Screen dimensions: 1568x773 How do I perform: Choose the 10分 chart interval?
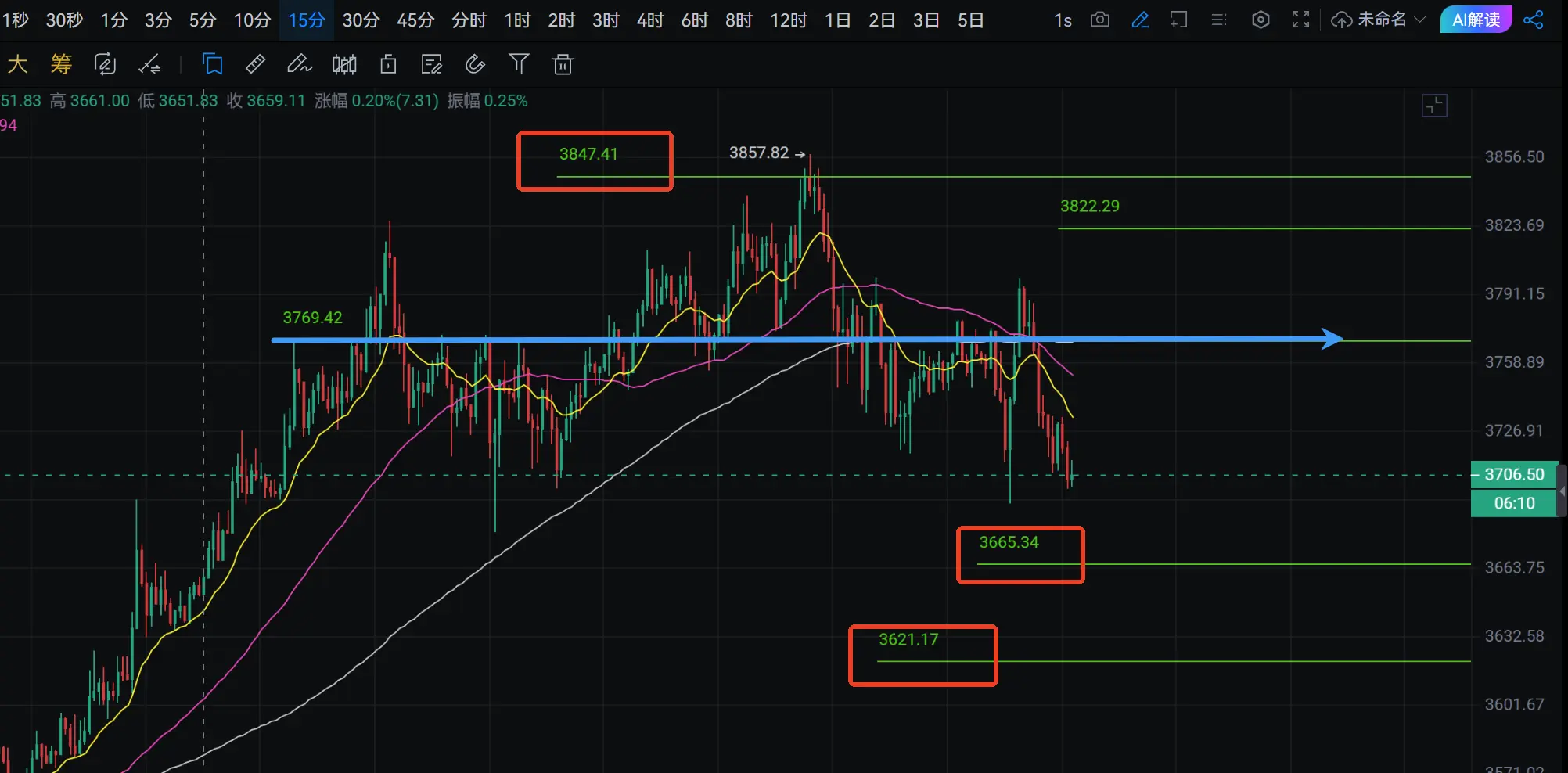click(x=252, y=20)
